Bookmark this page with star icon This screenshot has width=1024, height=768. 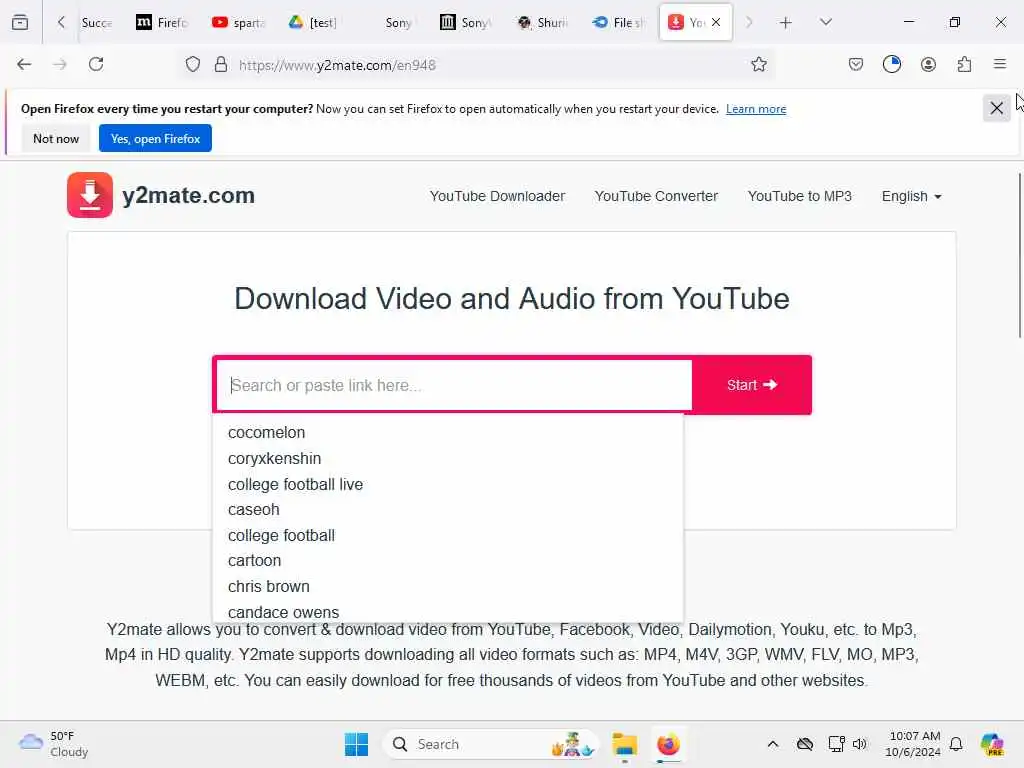tap(758, 64)
